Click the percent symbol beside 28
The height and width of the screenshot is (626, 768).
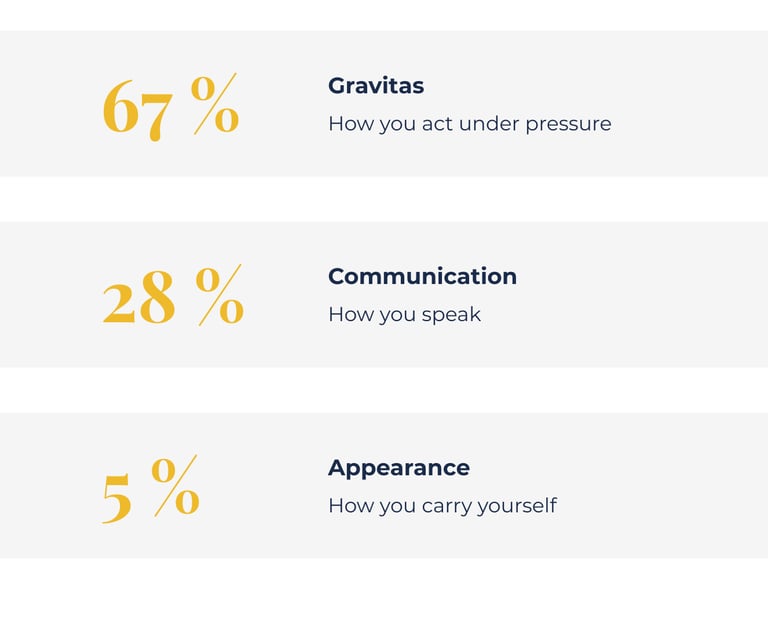219,295
